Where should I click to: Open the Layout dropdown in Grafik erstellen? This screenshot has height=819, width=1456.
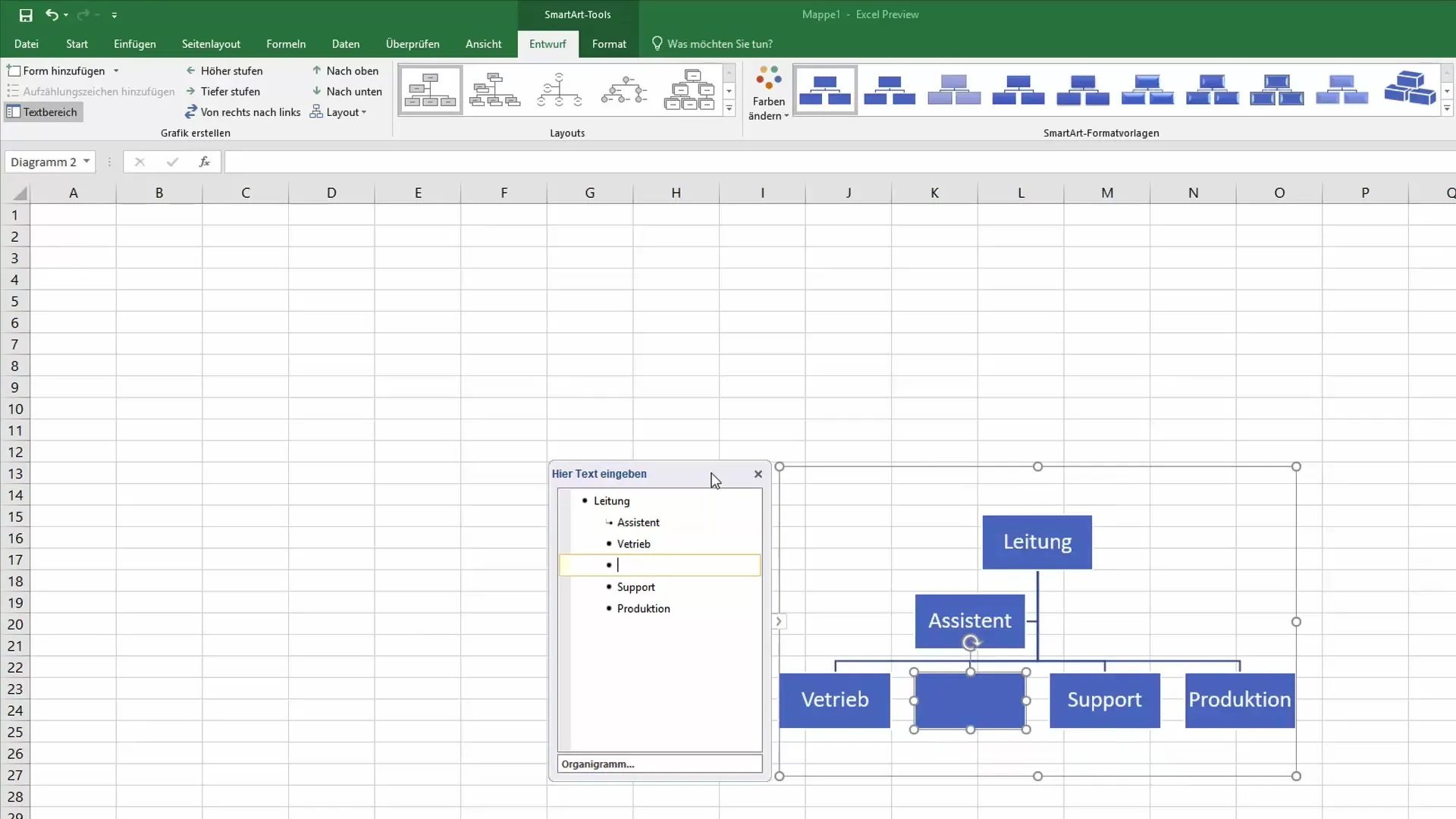click(x=338, y=112)
